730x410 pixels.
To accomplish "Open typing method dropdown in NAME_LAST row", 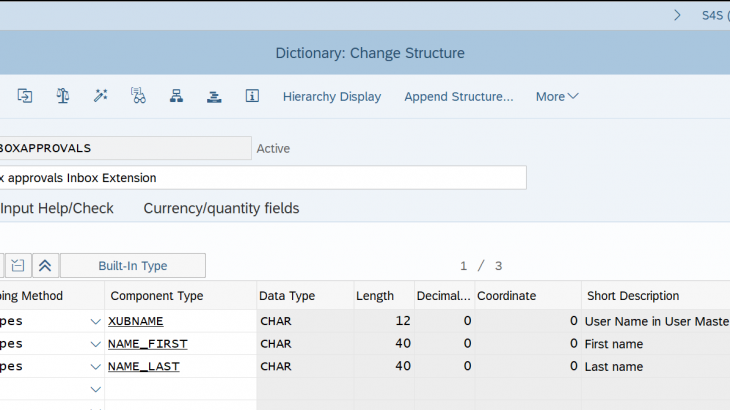I will tap(95, 367).
